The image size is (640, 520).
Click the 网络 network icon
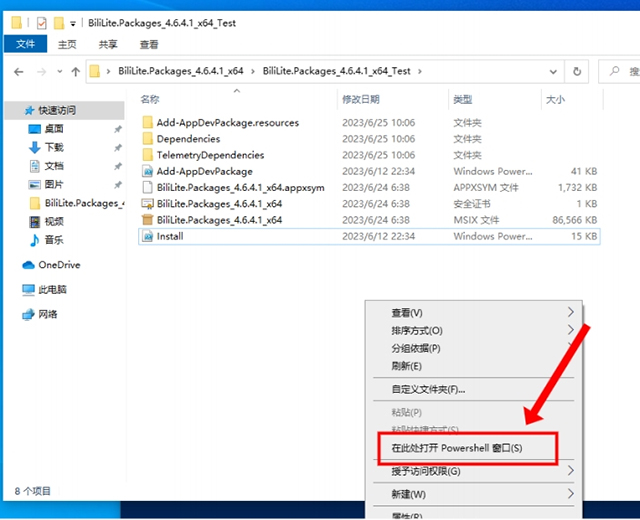(x=28, y=315)
